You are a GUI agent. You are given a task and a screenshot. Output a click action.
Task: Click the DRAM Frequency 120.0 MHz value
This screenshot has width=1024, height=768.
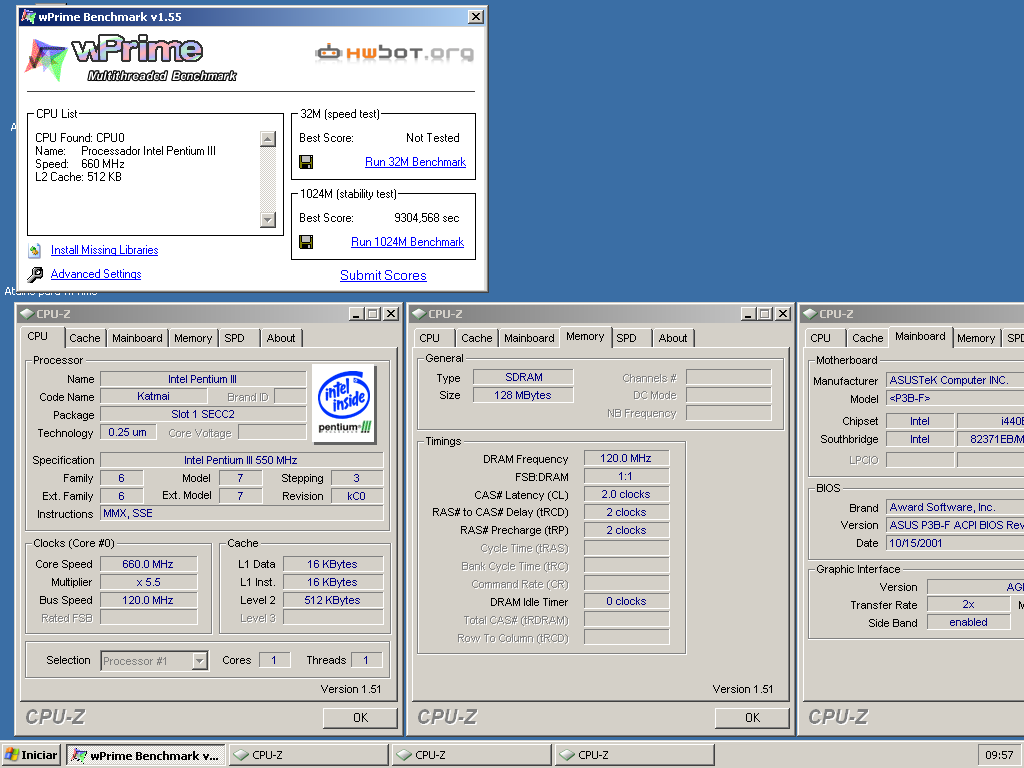[626, 458]
